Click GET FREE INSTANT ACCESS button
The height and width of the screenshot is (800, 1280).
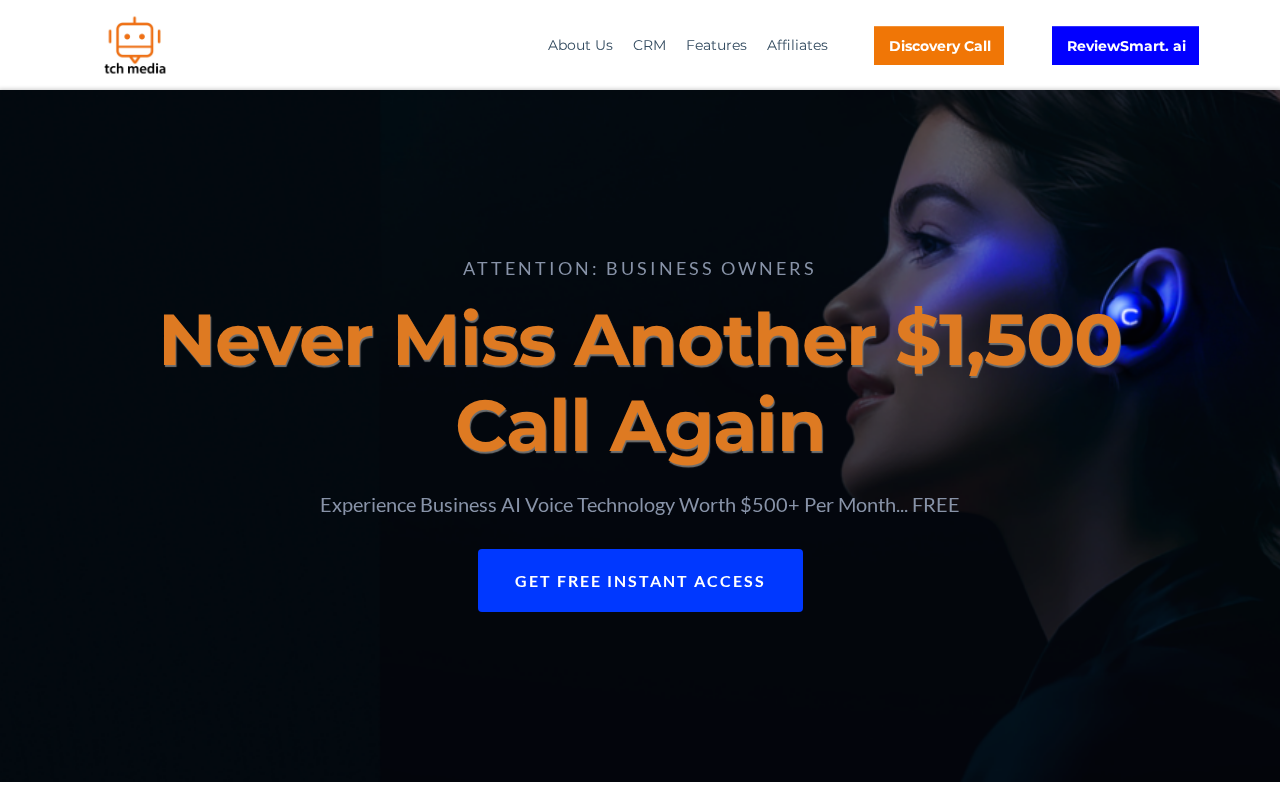pos(640,580)
